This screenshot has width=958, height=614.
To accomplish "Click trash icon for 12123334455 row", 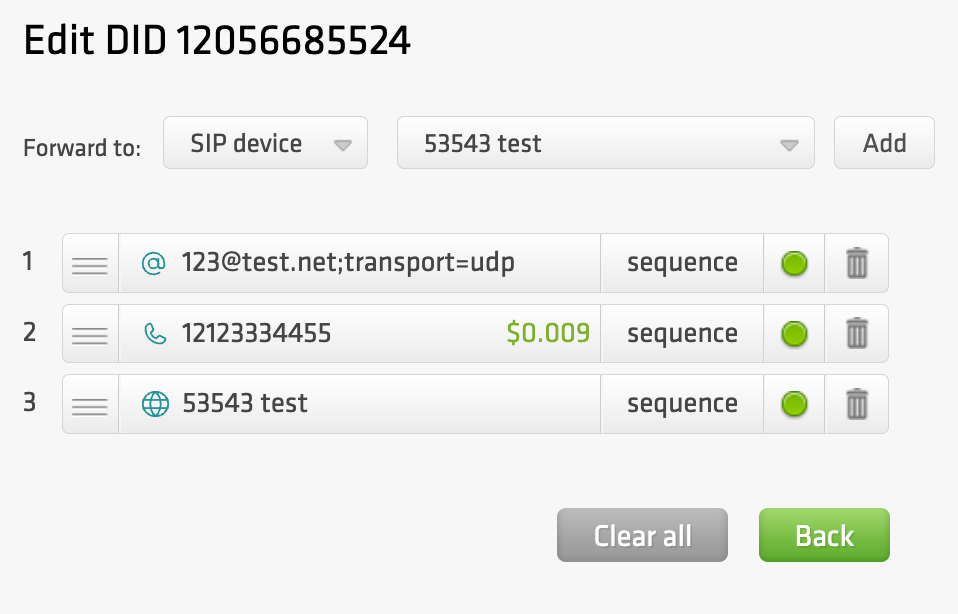I will tap(857, 334).
